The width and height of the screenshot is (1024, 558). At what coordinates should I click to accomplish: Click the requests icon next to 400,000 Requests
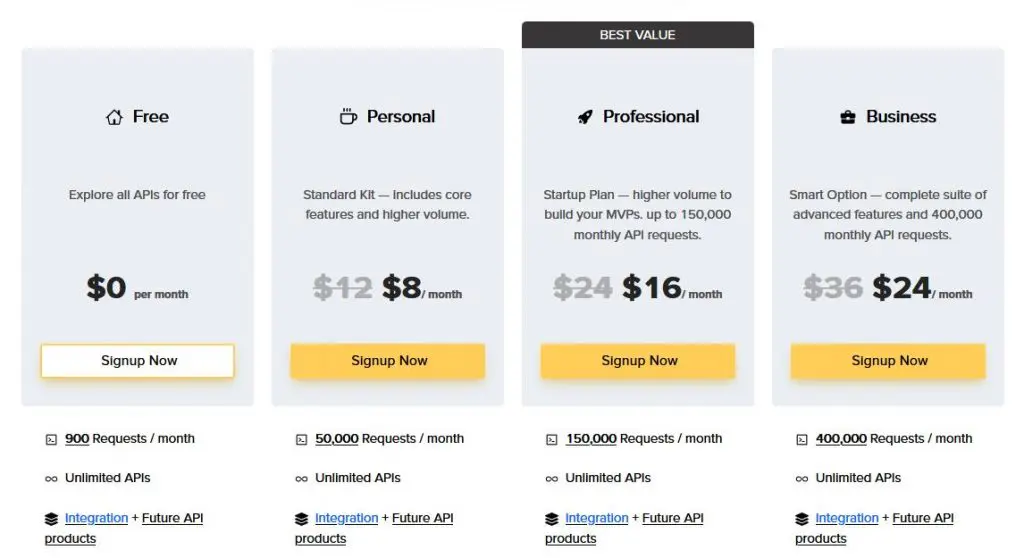(x=801, y=439)
